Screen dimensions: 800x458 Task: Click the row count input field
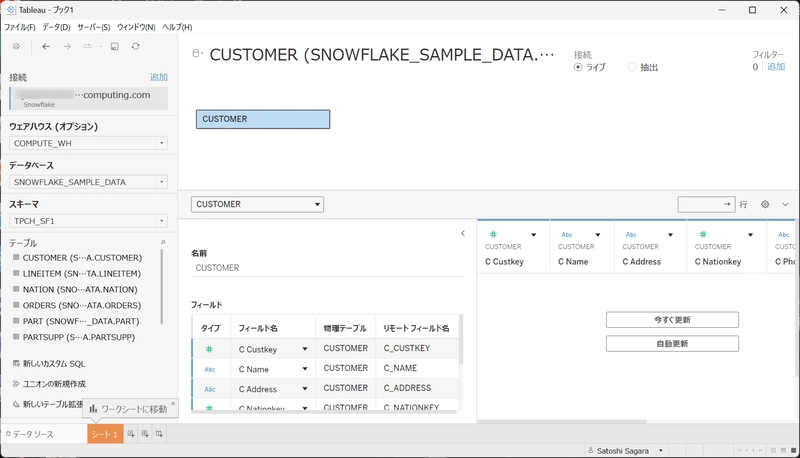click(706, 205)
